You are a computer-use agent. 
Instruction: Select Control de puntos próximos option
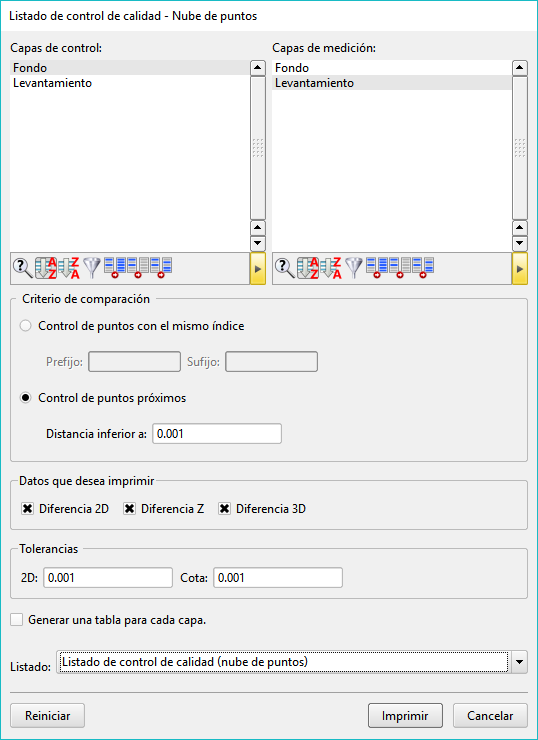pos(26,398)
